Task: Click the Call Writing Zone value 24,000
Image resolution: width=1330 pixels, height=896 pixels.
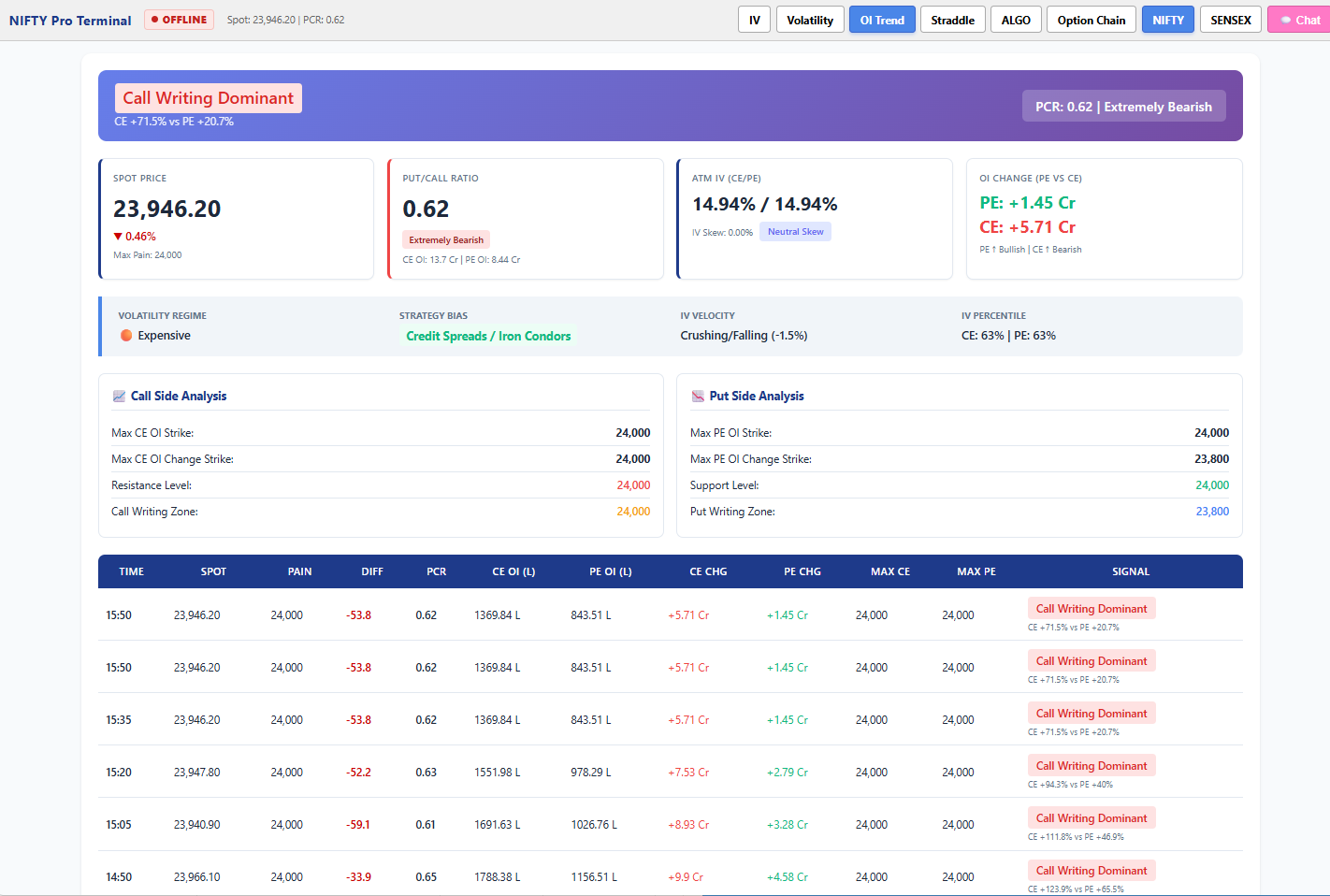Action: (633, 512)
